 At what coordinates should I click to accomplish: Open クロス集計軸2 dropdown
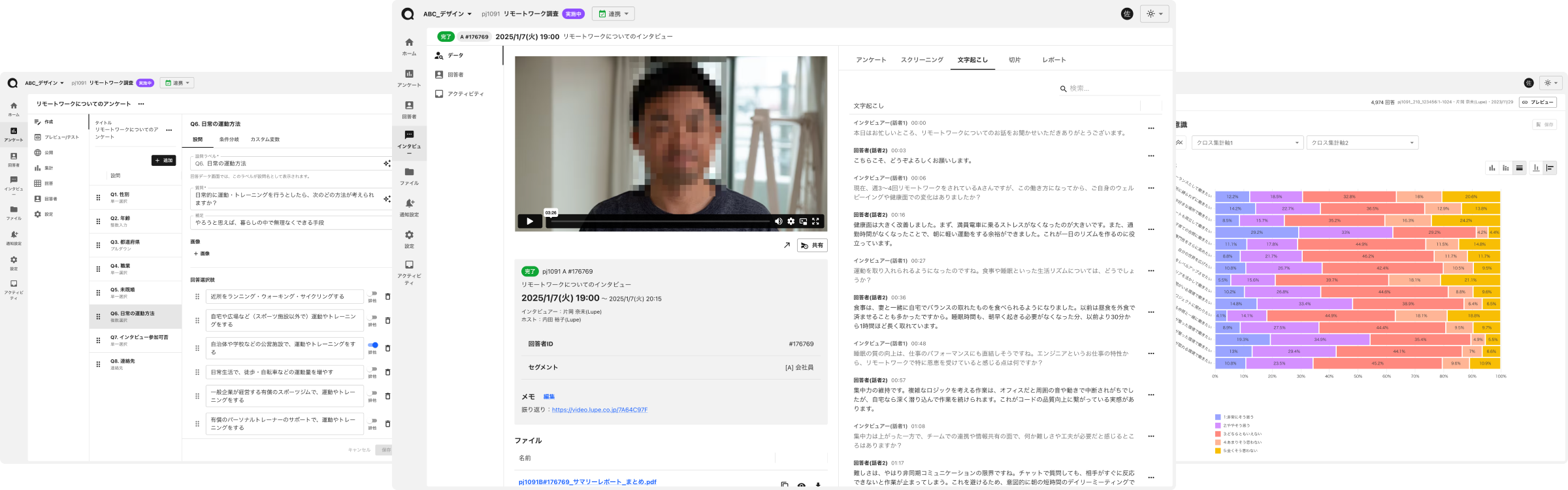click(x=1362, y=142)
